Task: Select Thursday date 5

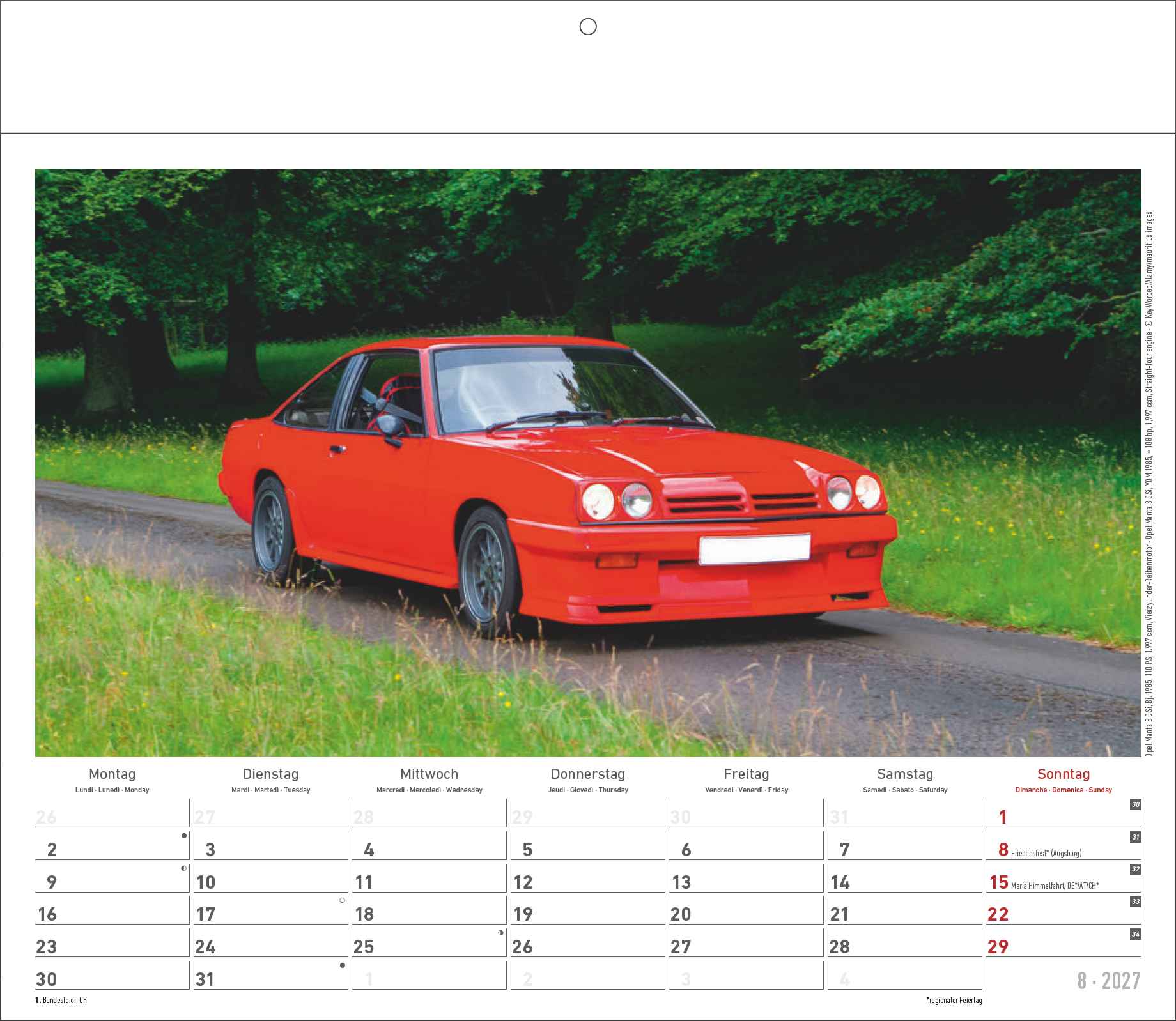Action: pyautogui.click(x=527, y=850)
